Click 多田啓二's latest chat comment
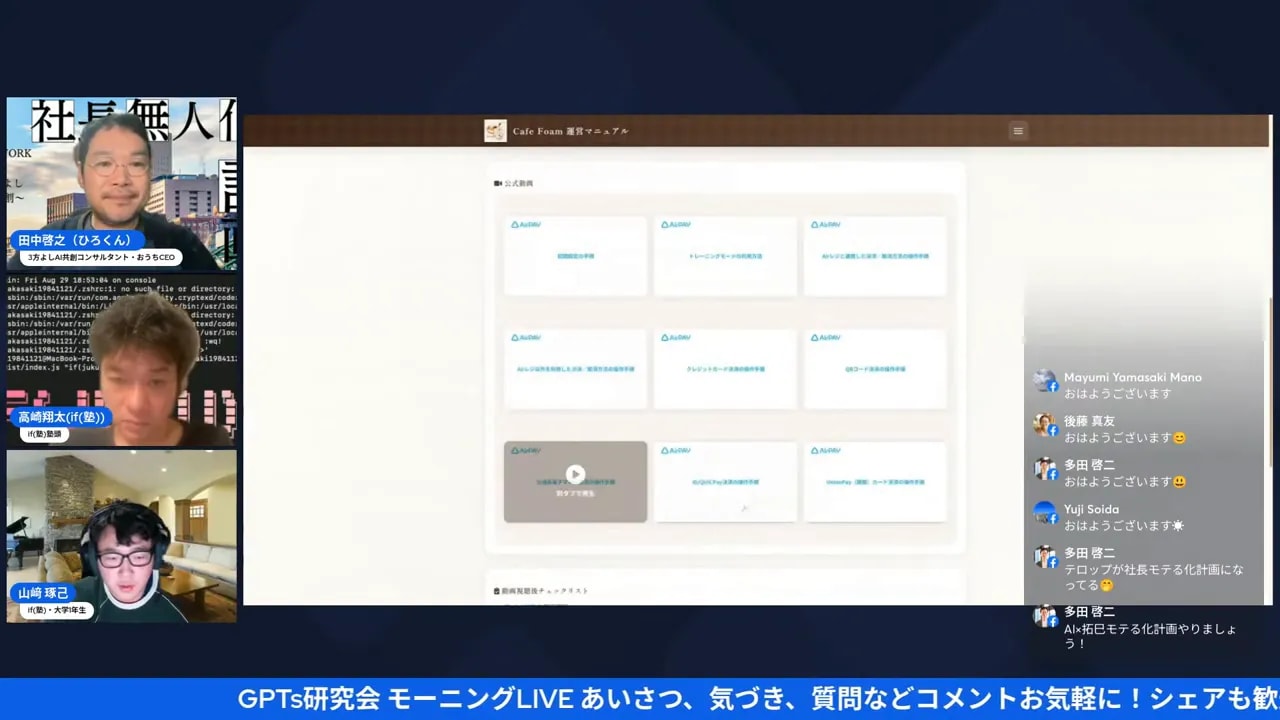1280x720 pixels. 1150,630
